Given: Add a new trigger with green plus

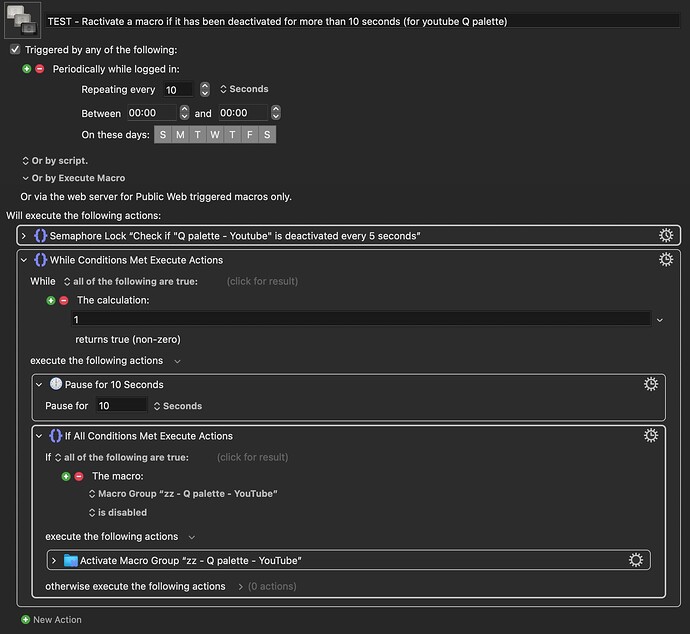Looking at the screenshot, I should coord(27,68).
